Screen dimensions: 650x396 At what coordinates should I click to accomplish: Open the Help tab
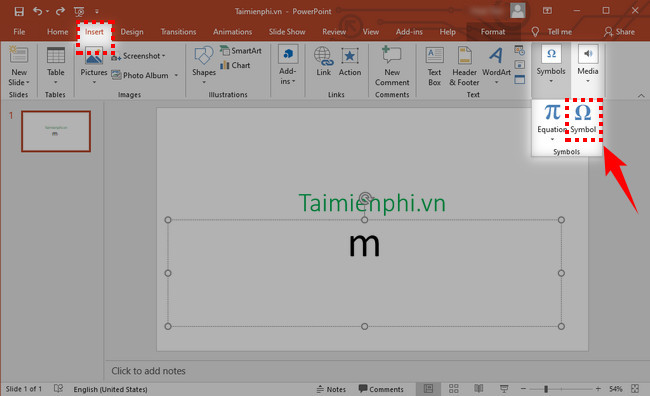point(447,32)
